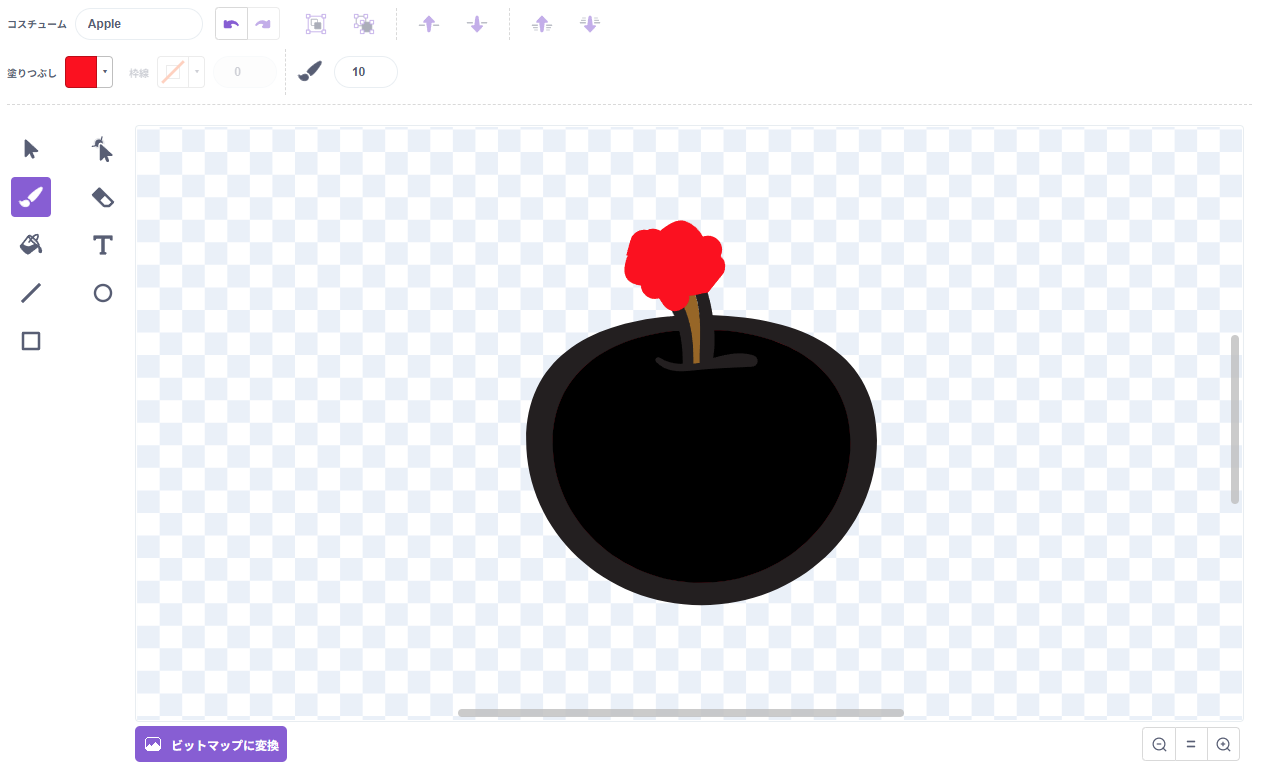Screen dimensions: 1261x770
Task: Select the Rectangle tool
Action: 31,341
